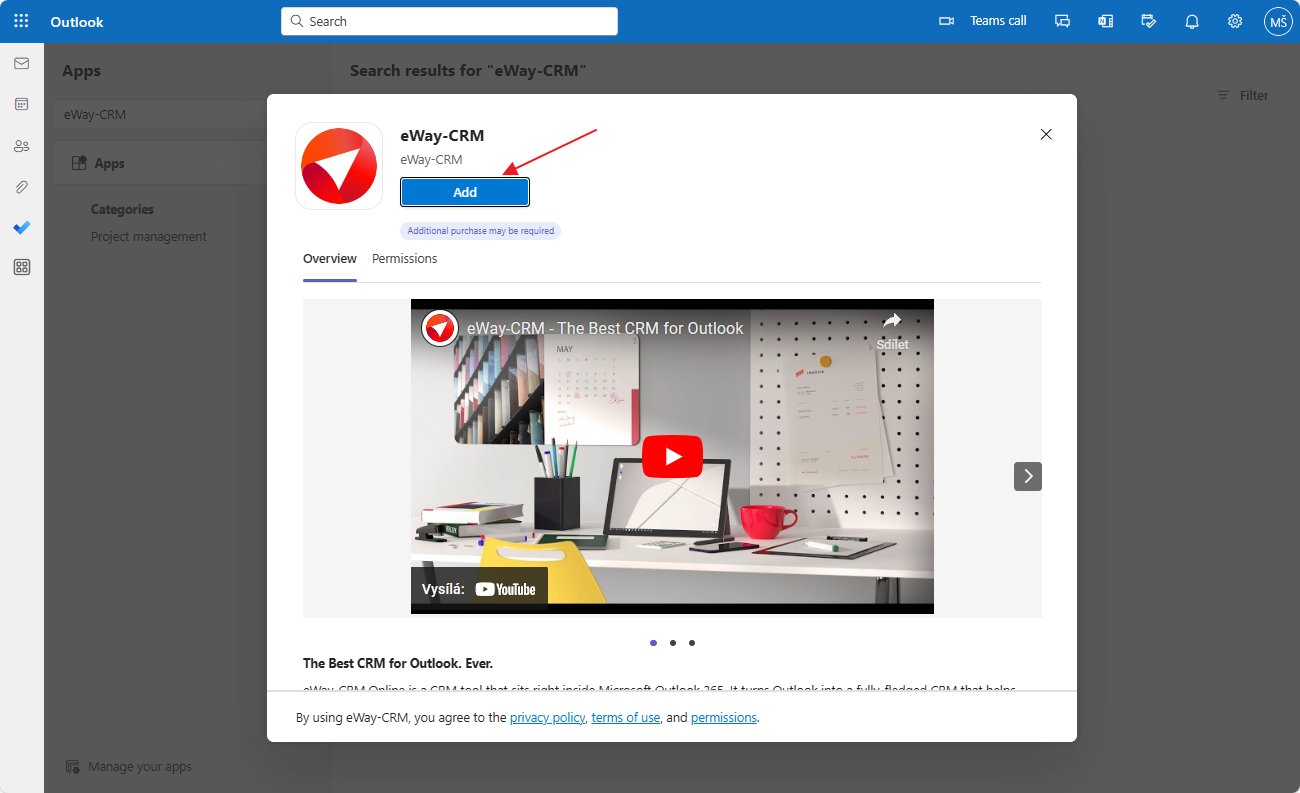
Task: Click the Apps search field with eWay-CRM
Action: point(160,114)
